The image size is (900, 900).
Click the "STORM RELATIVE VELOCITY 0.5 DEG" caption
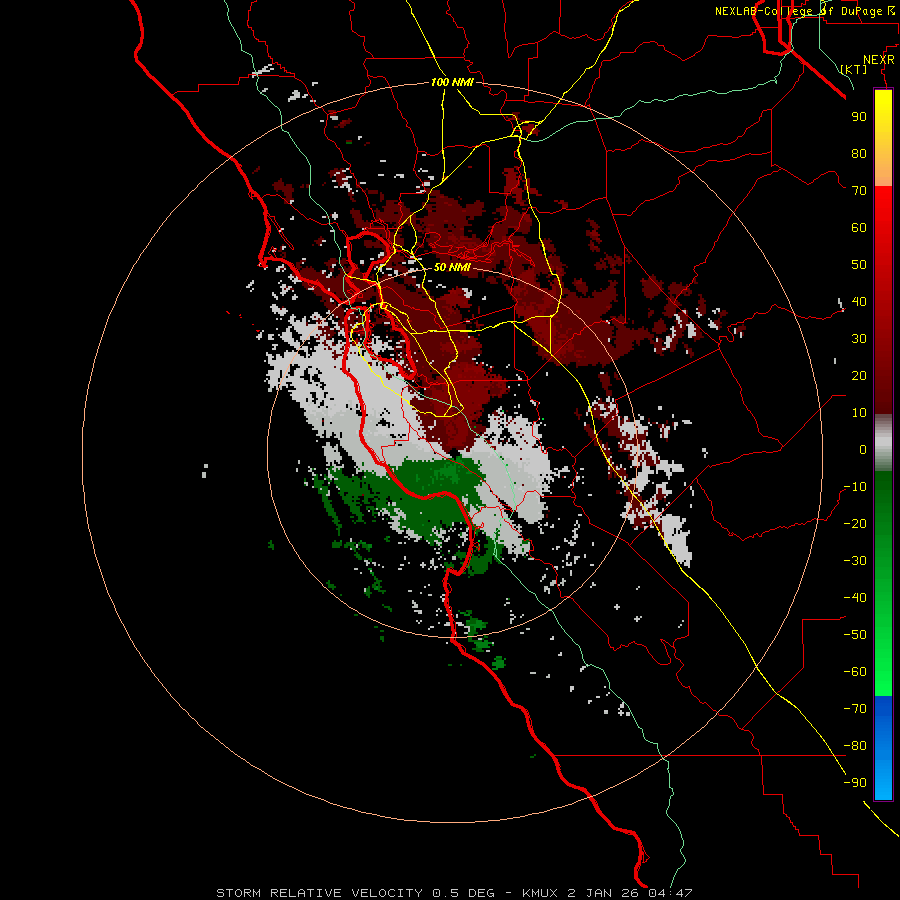point(355,893)
